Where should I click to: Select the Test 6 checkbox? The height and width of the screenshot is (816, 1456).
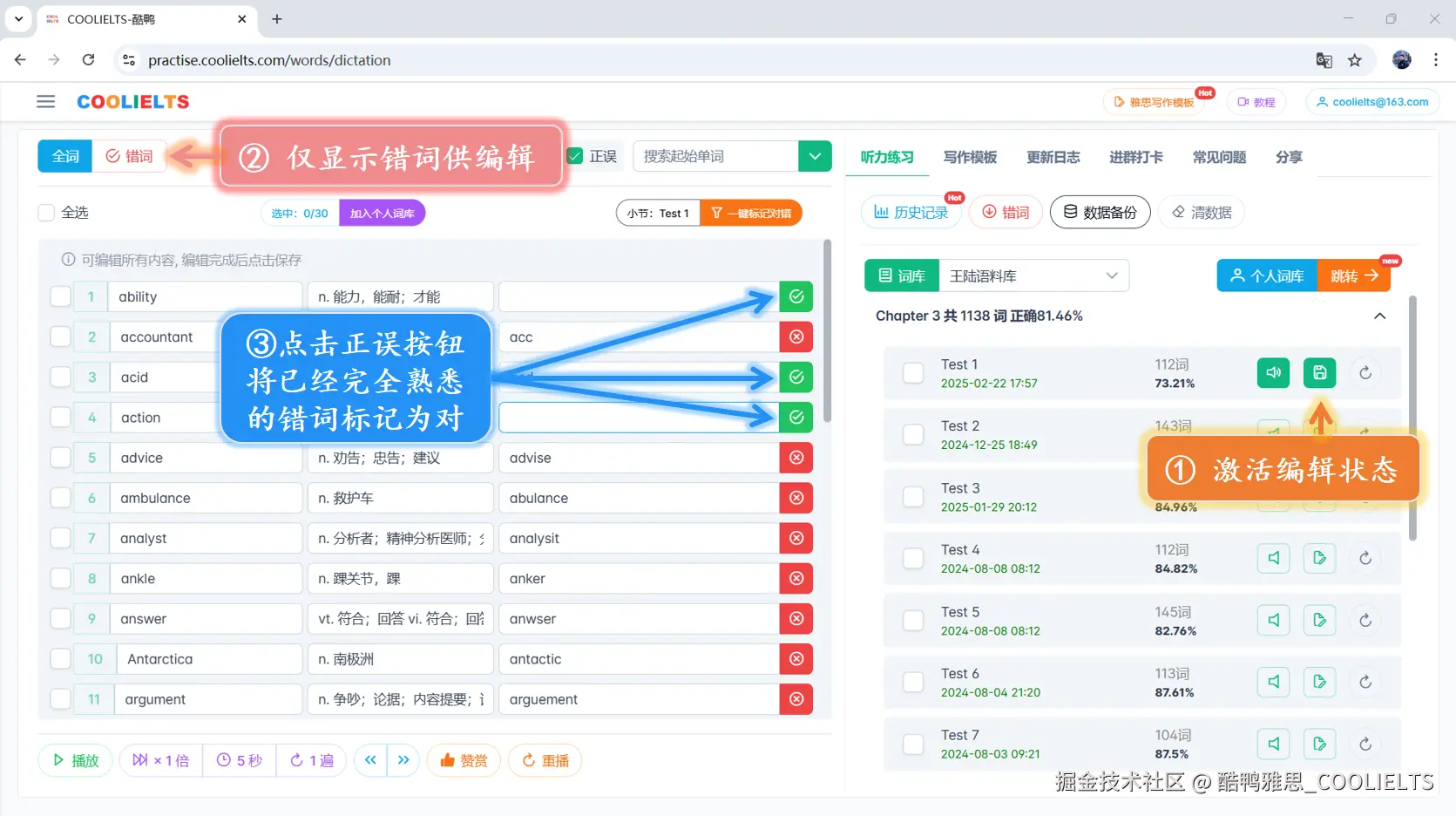[x=913, y=682]
